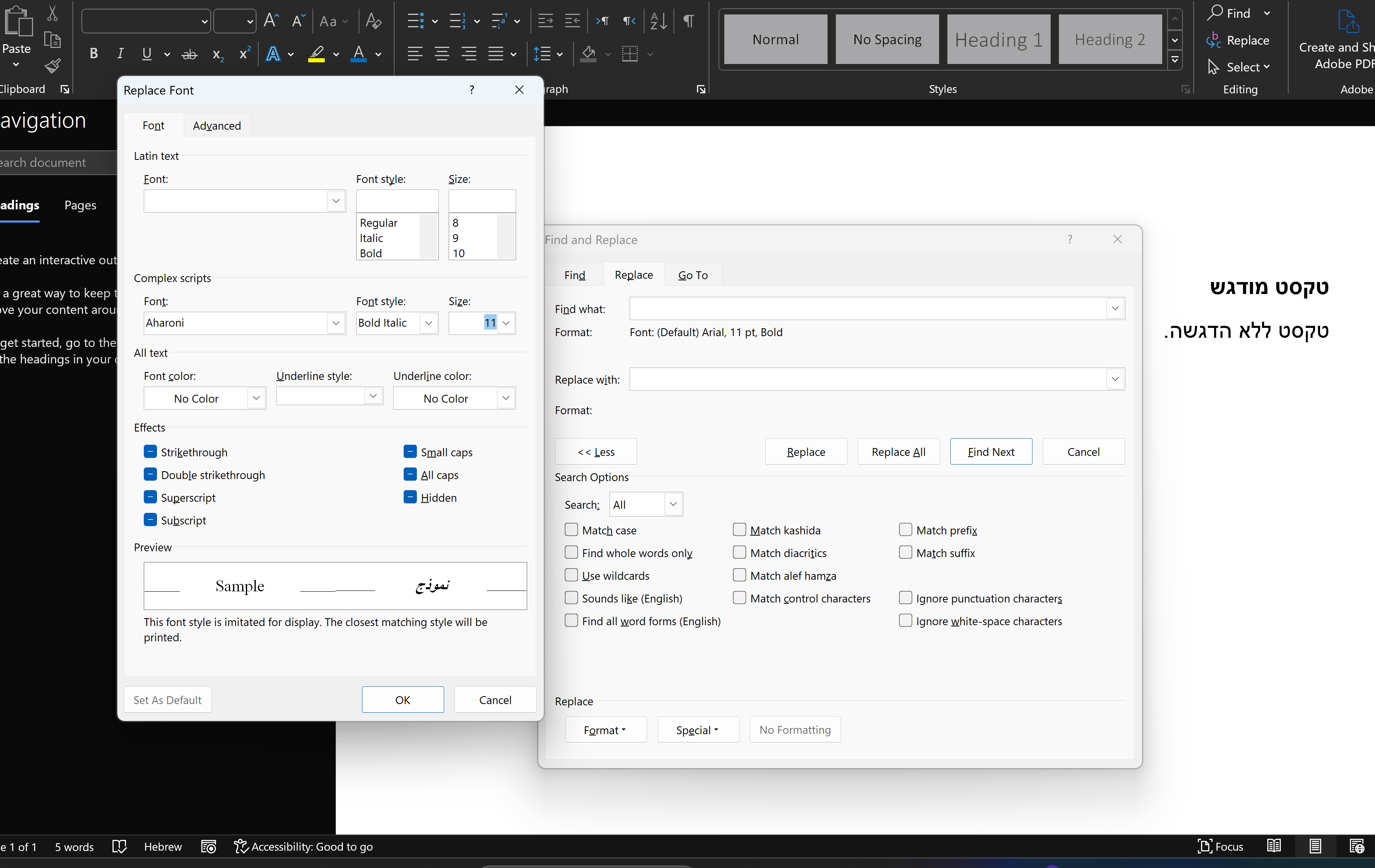The image size is (1375, 868).
Task: Open the Borders tool
Action: (x=630, y=54)
